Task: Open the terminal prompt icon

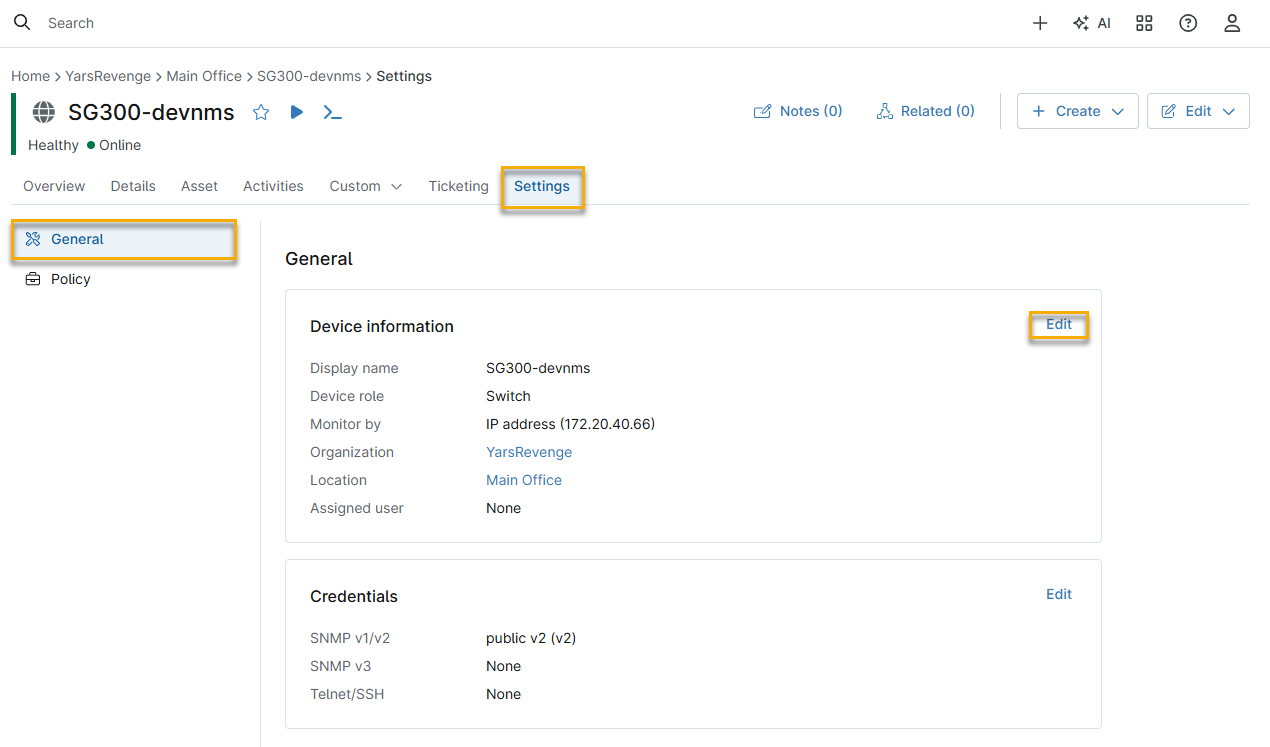Action: [332, 112]
